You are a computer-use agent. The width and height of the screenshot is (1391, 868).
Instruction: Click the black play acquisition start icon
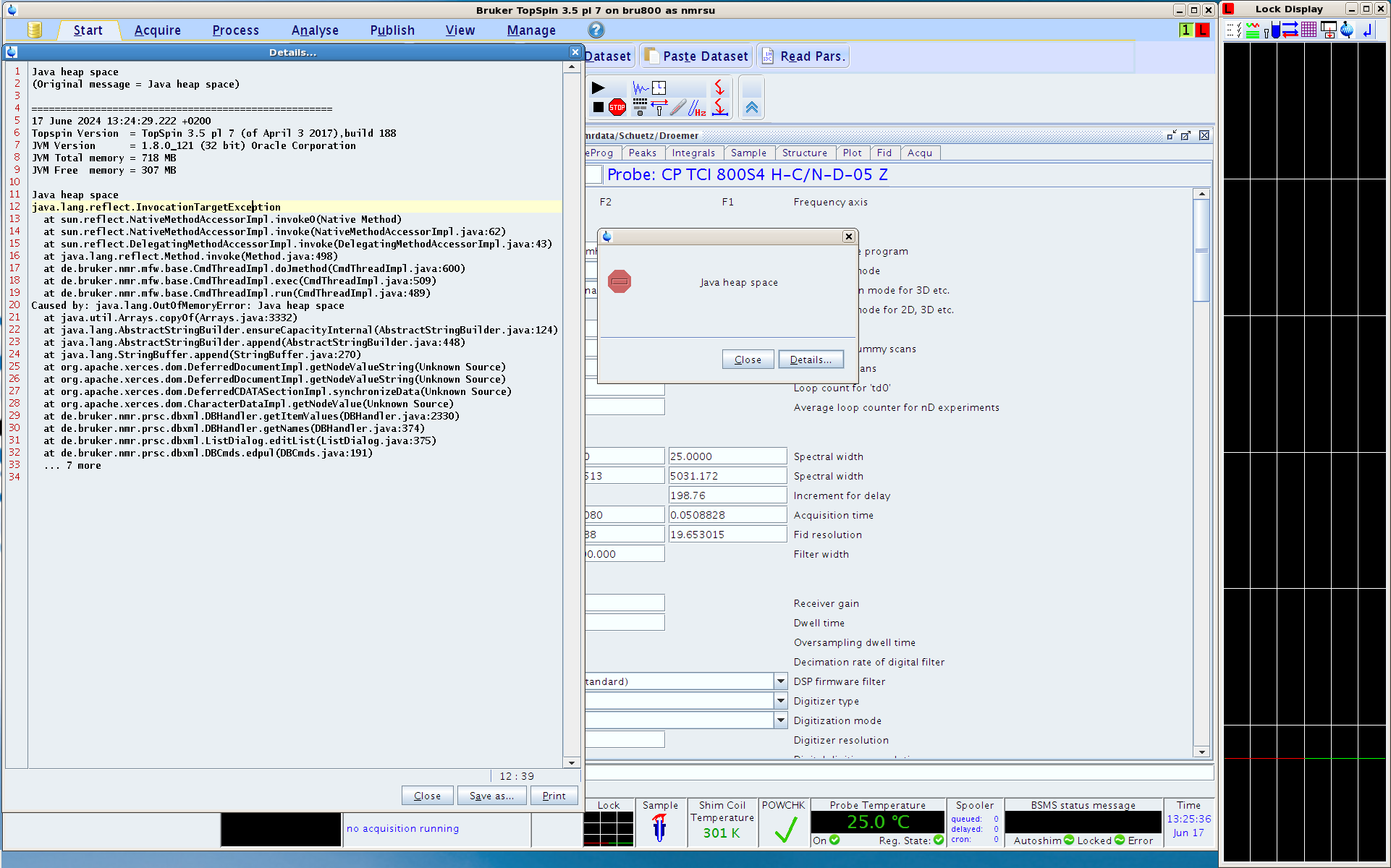pos(598,88)
